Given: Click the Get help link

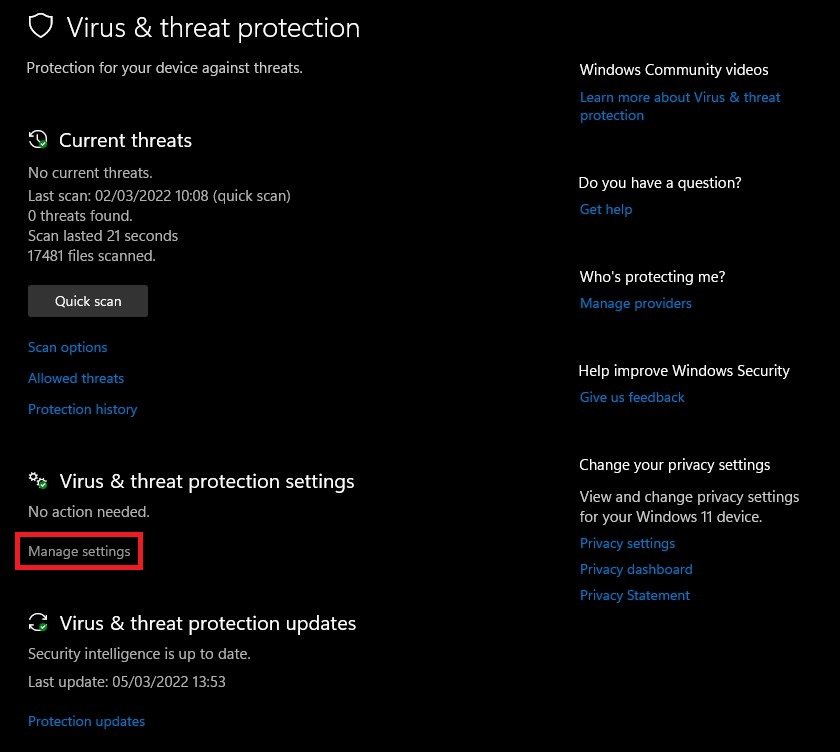Looking at the screenshot, I should pyautogui.click(x=606, y=209).
